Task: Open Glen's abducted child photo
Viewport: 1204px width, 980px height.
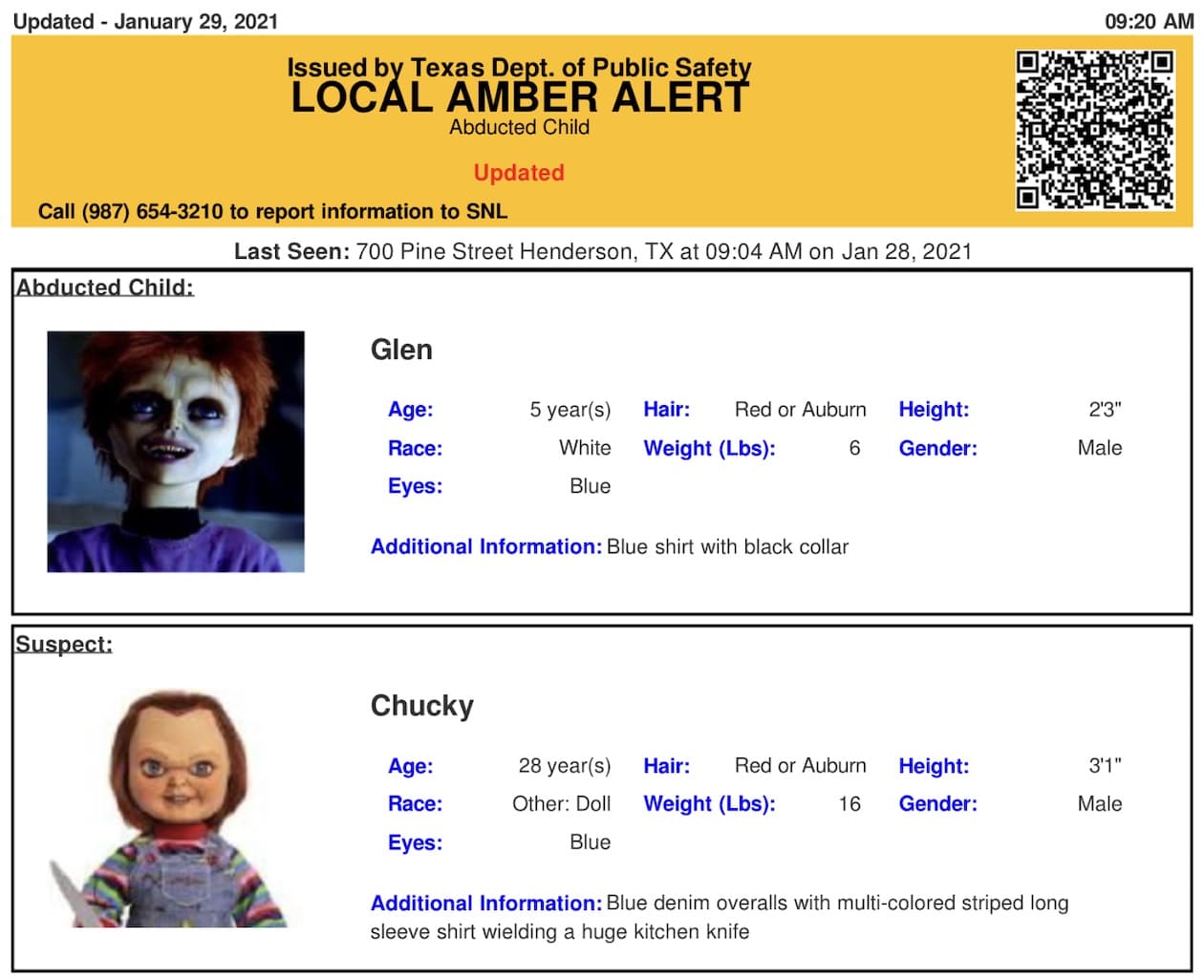Action: coord(176,452)
